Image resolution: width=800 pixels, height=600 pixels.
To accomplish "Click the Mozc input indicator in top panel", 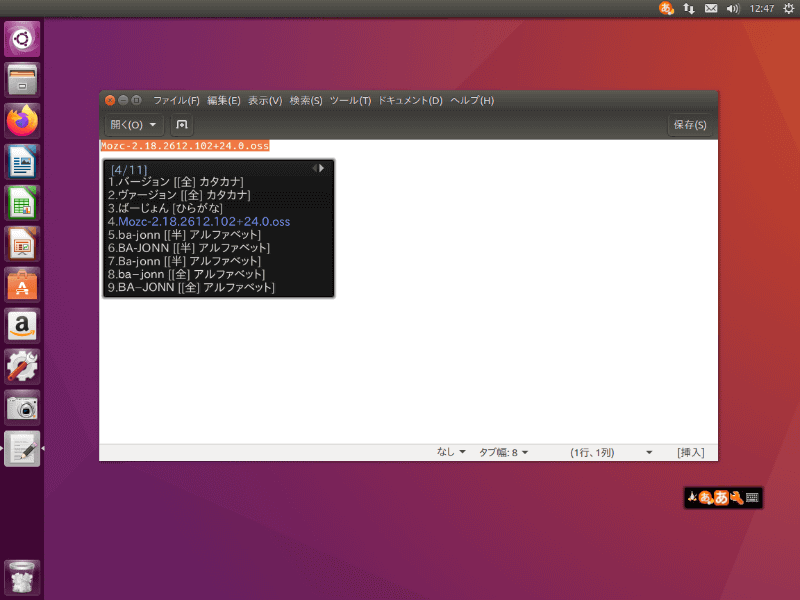I will click(x=666, y=8).
